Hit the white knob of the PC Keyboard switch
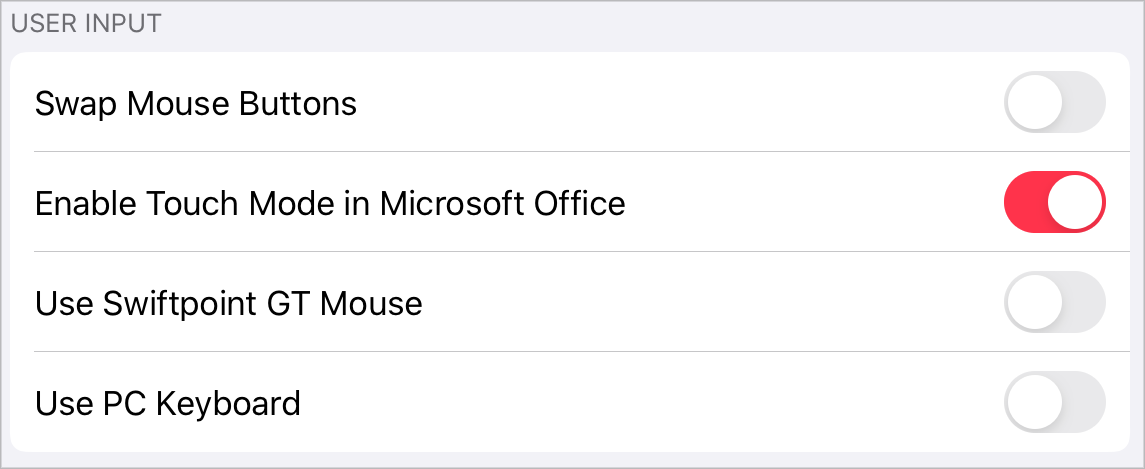The height and width of the screenshot is (469, 1145). 1034,402
